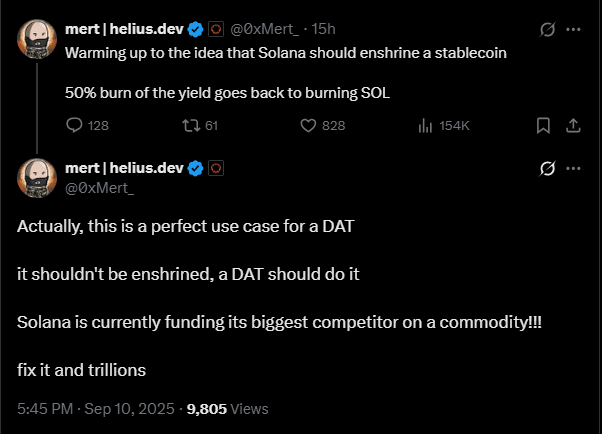The width and height of the screenshot is (602, 434).
Task: Open view analytics showing 154K
Action: pos(426,125)
